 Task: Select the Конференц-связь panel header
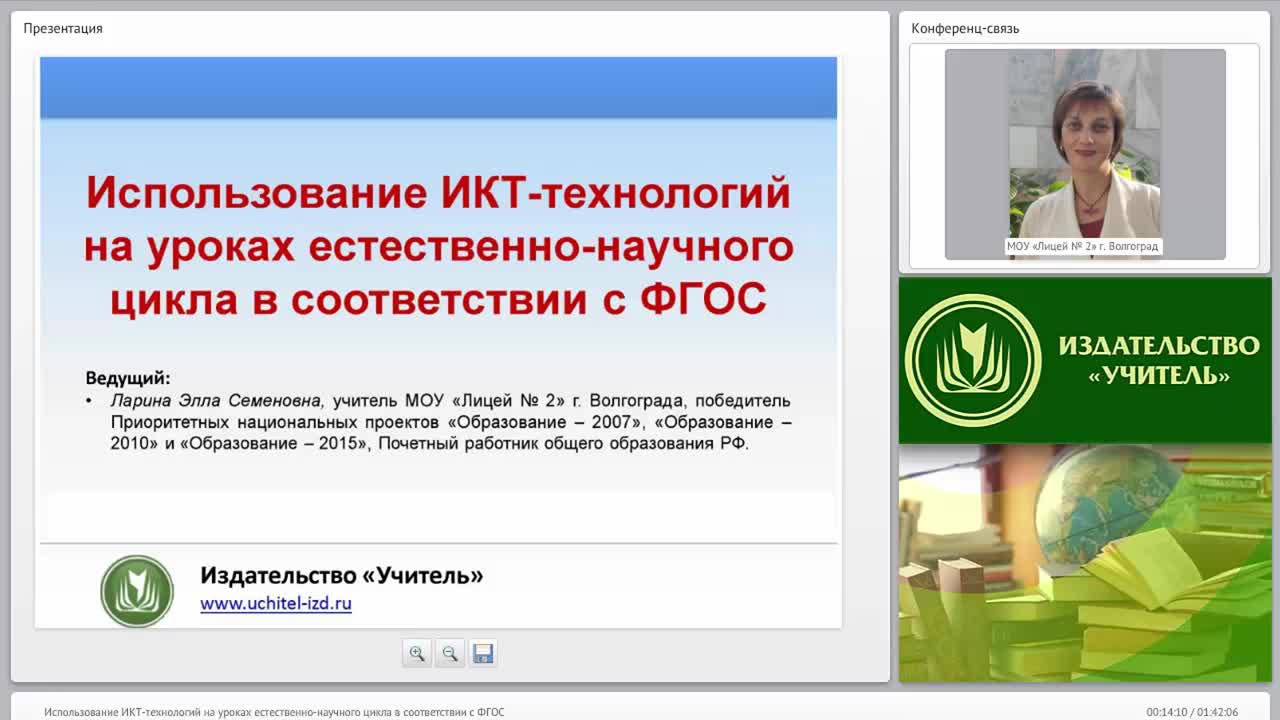965,28
